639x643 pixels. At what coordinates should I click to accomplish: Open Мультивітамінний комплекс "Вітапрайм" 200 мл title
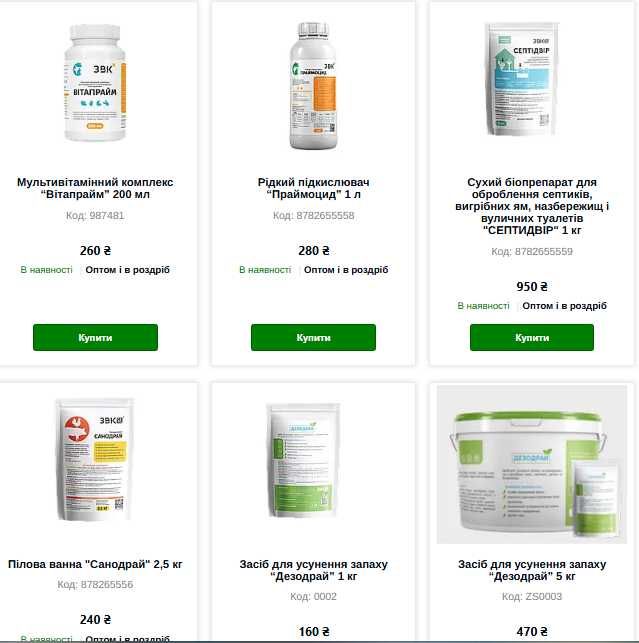95,188
